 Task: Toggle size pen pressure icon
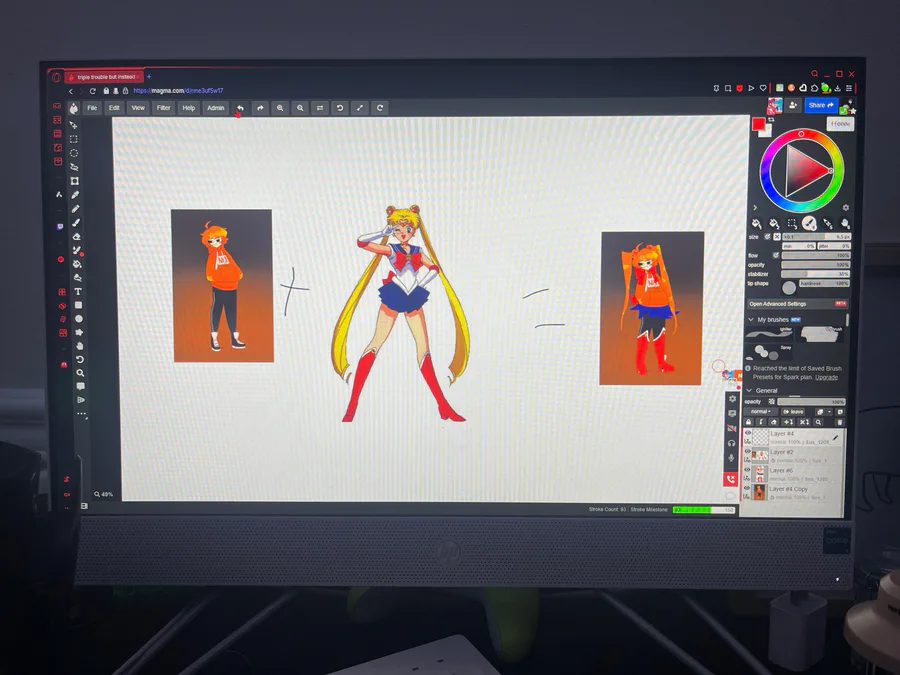[767, 236]
